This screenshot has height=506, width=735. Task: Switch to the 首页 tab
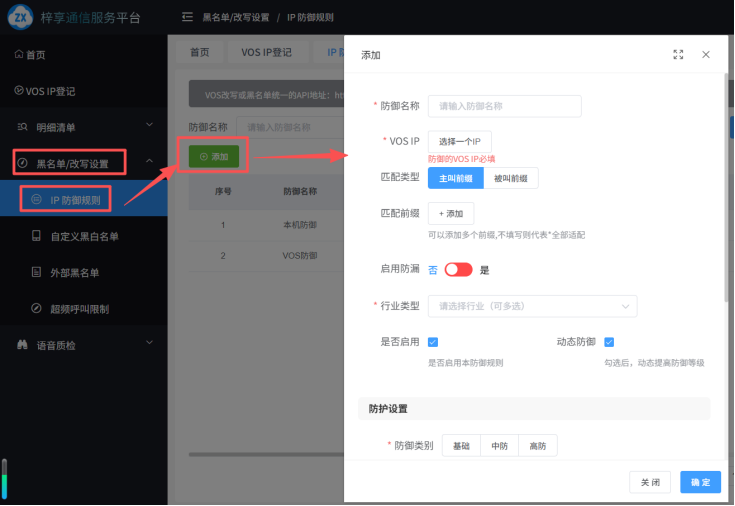pos(200,53)
